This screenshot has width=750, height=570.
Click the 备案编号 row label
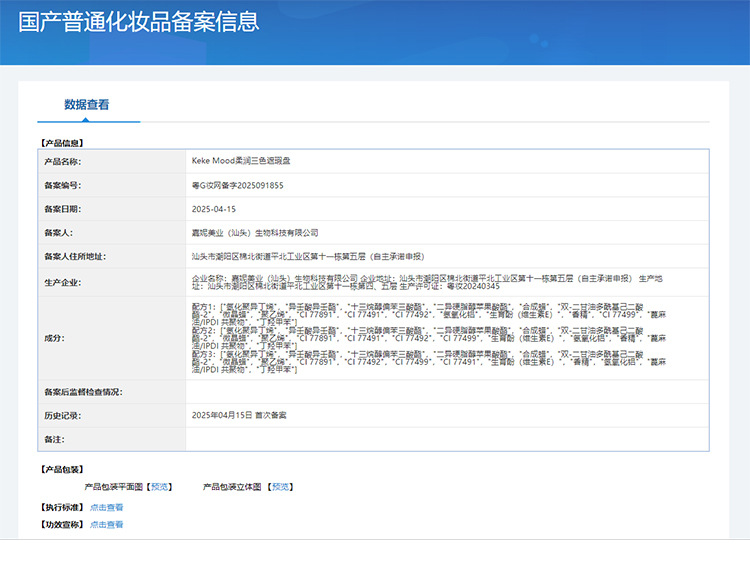(63, 186)
